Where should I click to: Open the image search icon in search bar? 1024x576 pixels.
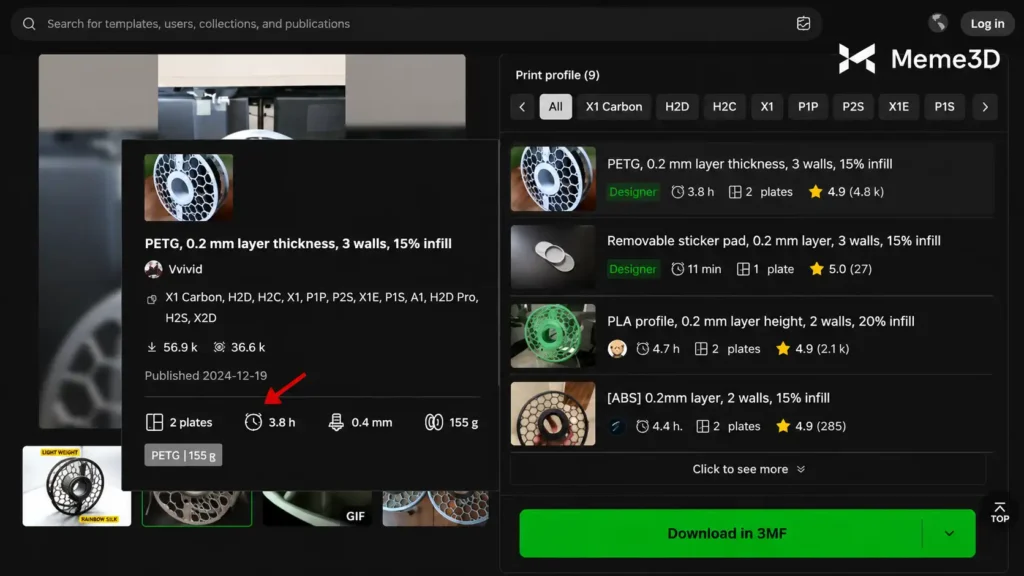pyautogui.click(x=803, y=24)
